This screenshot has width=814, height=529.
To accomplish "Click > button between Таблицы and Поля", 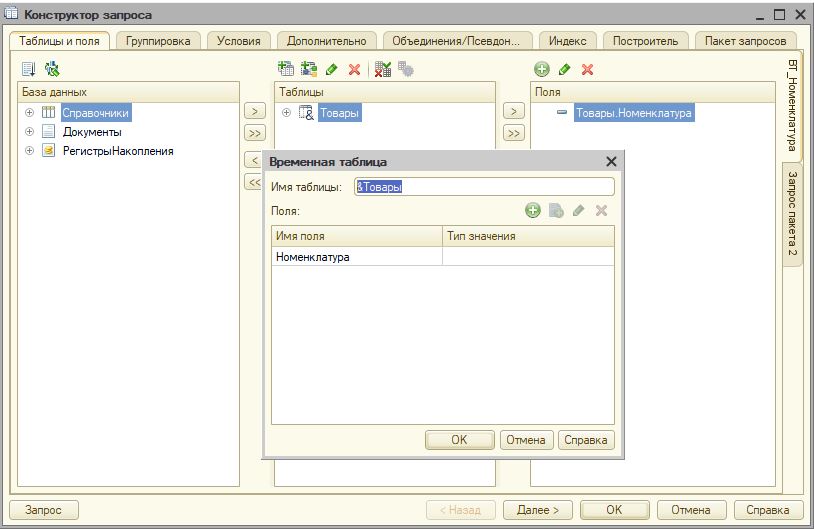I will (x=513, y=111).
